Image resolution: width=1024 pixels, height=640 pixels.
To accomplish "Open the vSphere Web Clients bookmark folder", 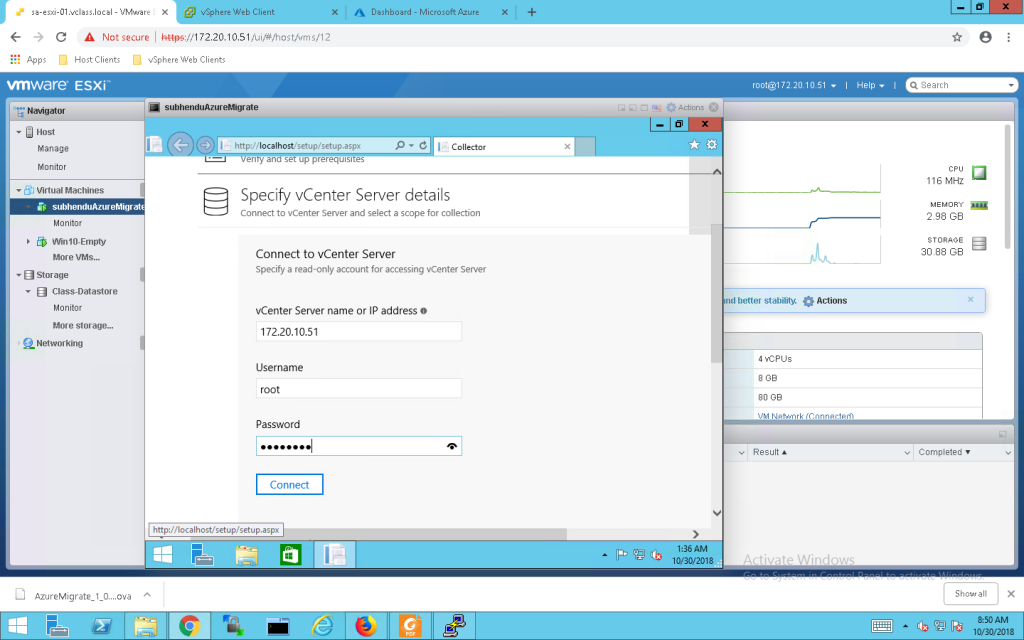I will click(179, 59).
